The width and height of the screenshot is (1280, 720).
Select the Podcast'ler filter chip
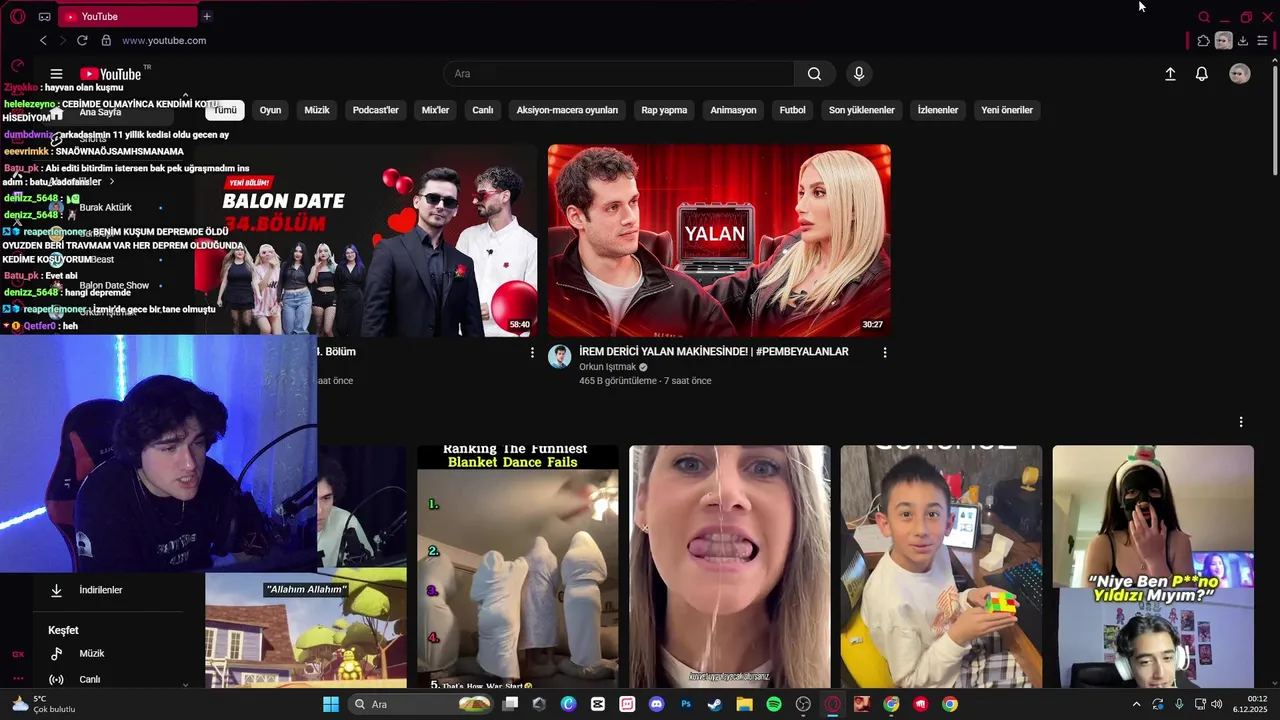[x=375, y=110]
